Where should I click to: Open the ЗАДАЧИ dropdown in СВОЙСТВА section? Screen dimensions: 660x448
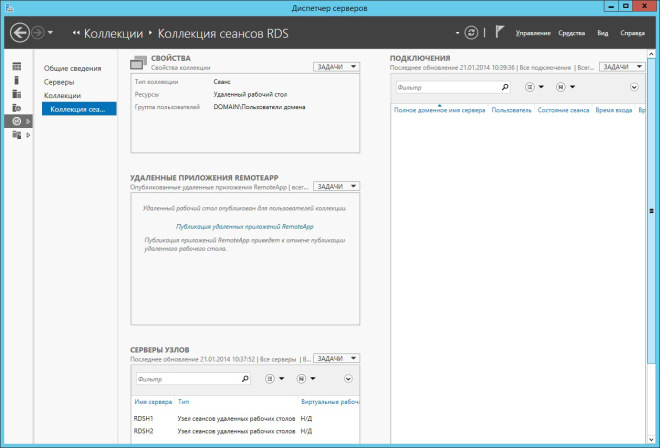(335, 67)
